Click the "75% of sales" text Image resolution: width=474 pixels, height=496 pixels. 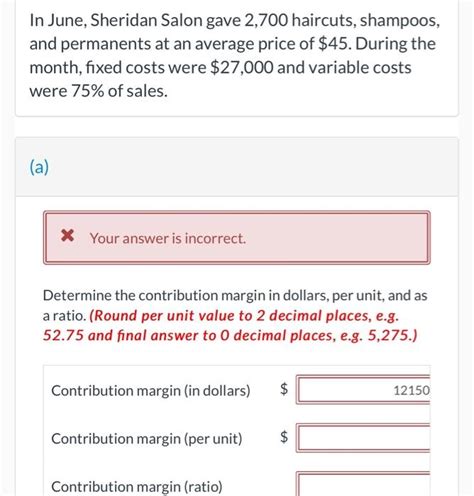tap(119, 91)
